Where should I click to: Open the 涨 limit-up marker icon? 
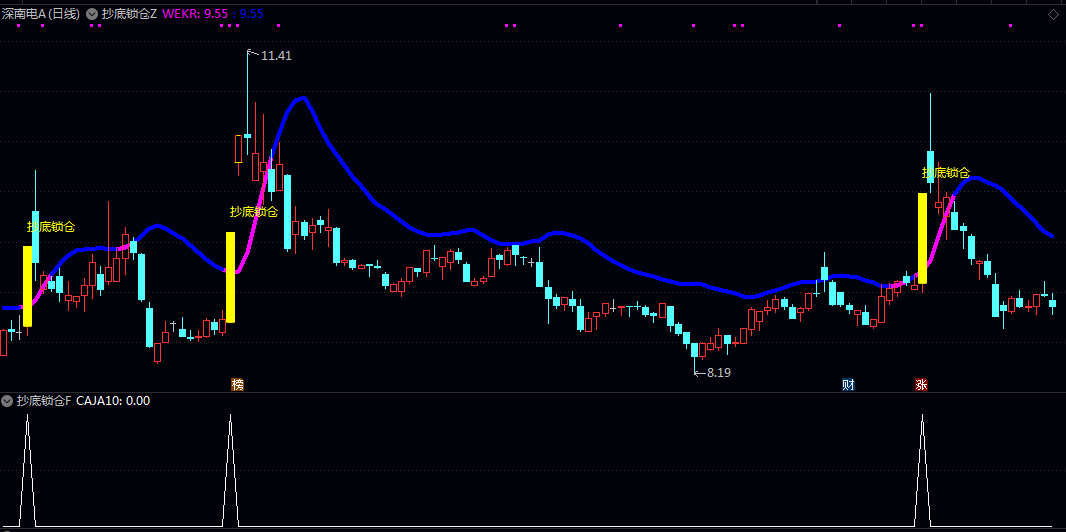pyautogui.click(x=921, y=385)
